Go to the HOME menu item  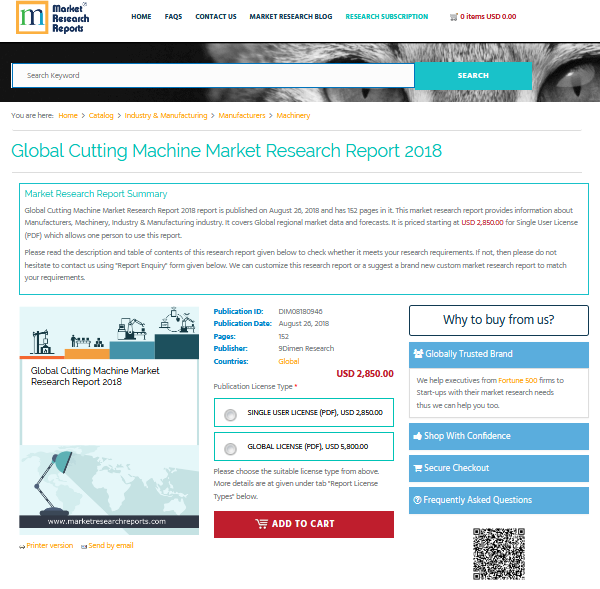click(141, 17)
